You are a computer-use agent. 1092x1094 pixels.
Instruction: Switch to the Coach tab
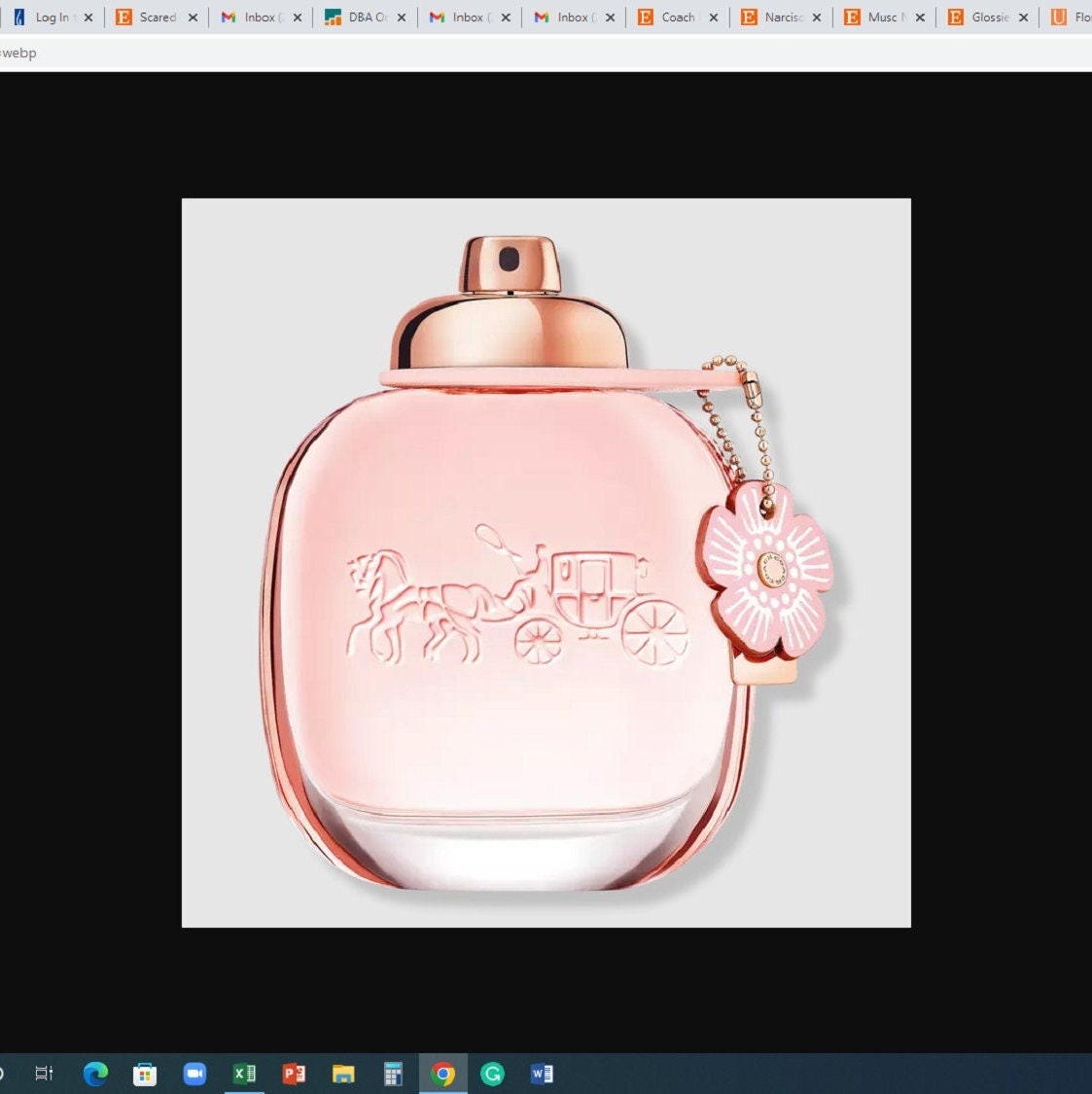[x=678, y=18]
